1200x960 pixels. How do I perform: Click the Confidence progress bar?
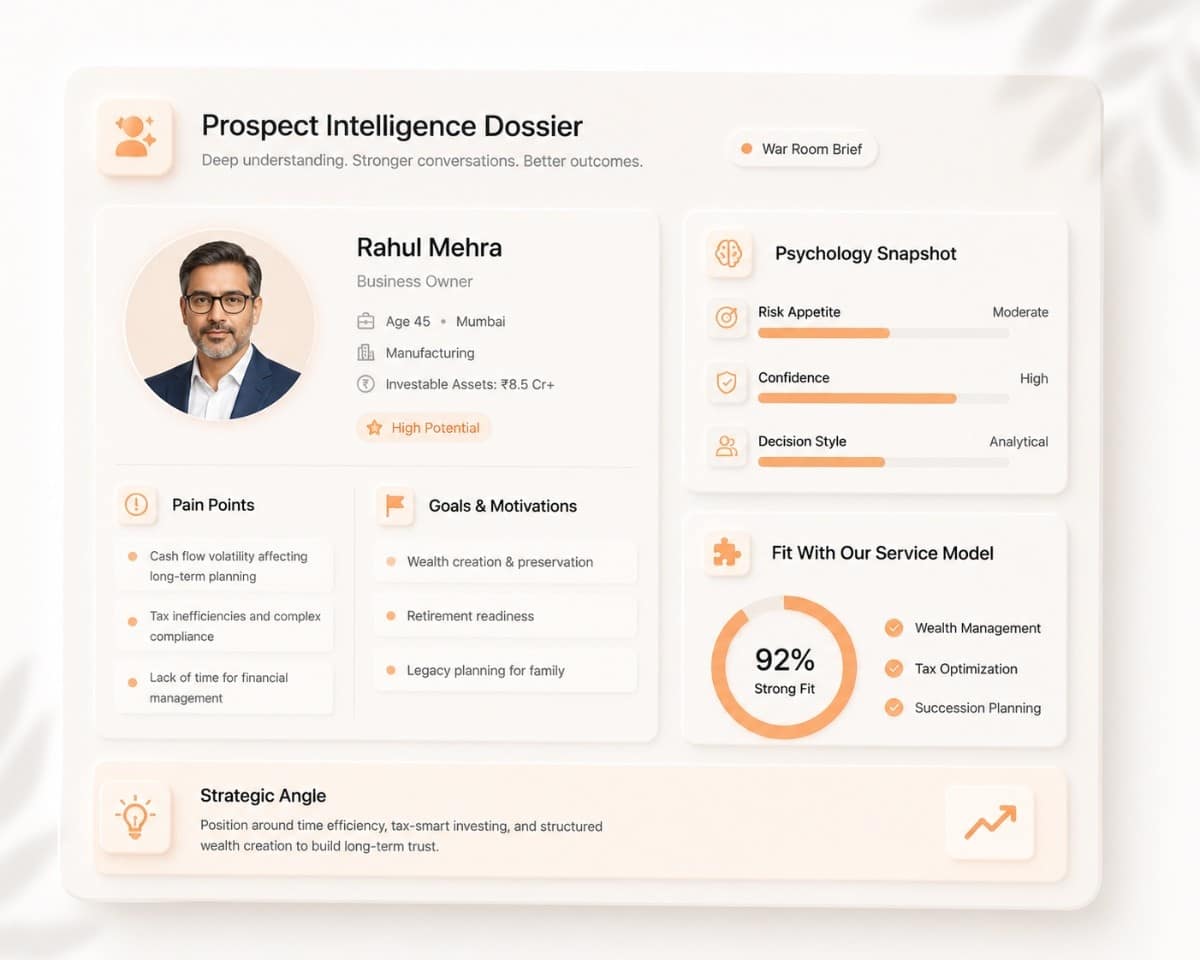[883, 398]
